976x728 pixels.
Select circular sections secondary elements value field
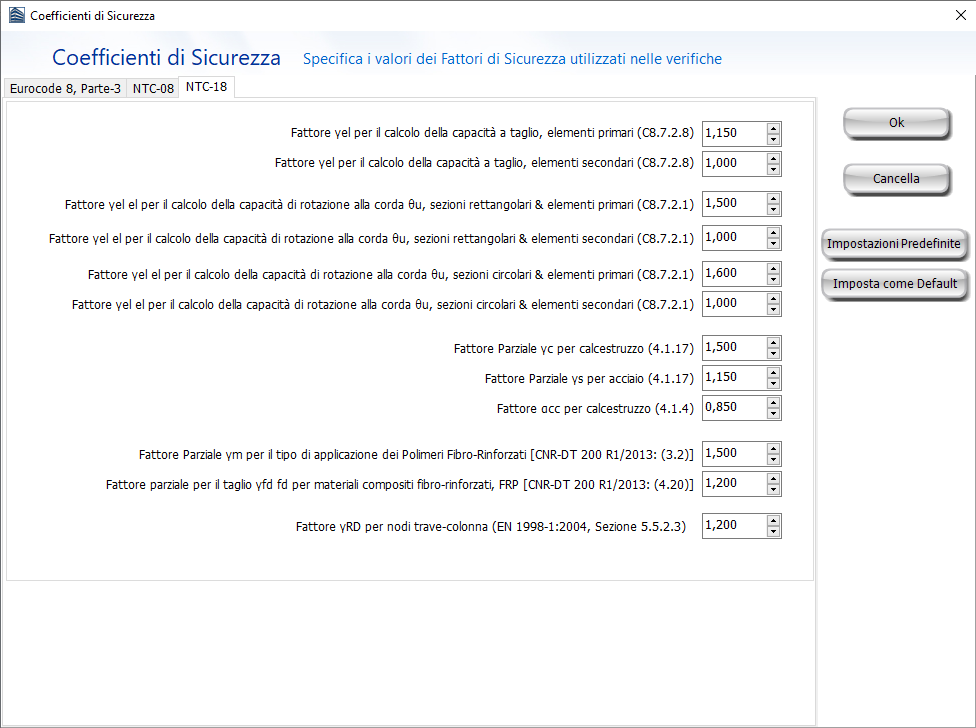click(x=733, y=304)
